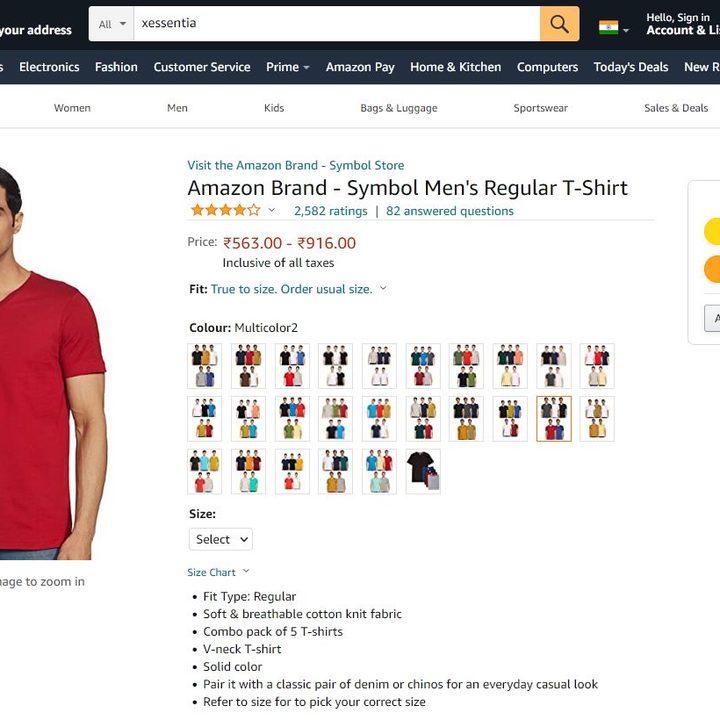Open the chevron beside the star rating
The width and height of the screenshot is (720, 720).
tap(271, 211)
